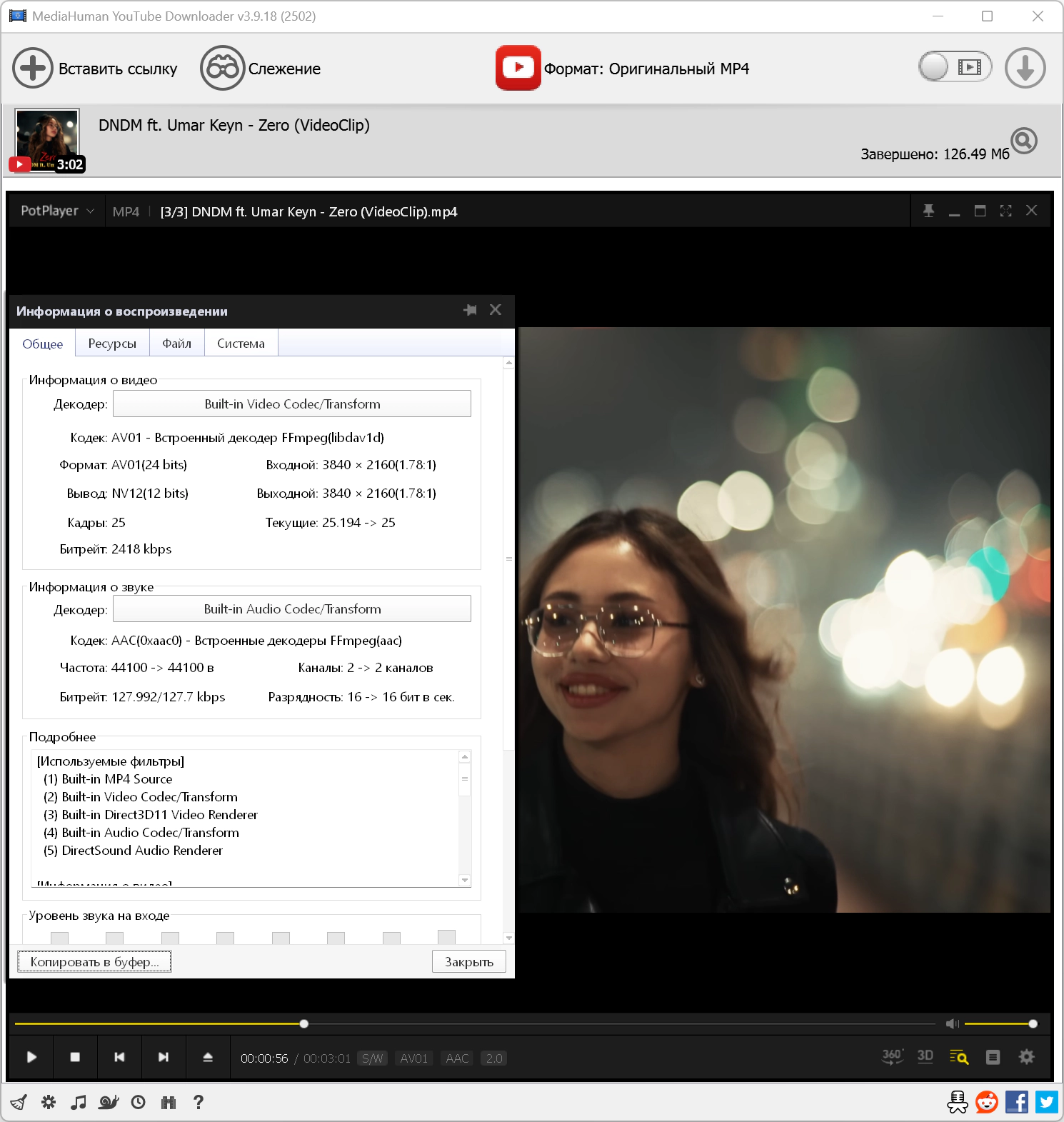
Task: Switch to the Ресурсы tab
Action: [x=112, y=344]
